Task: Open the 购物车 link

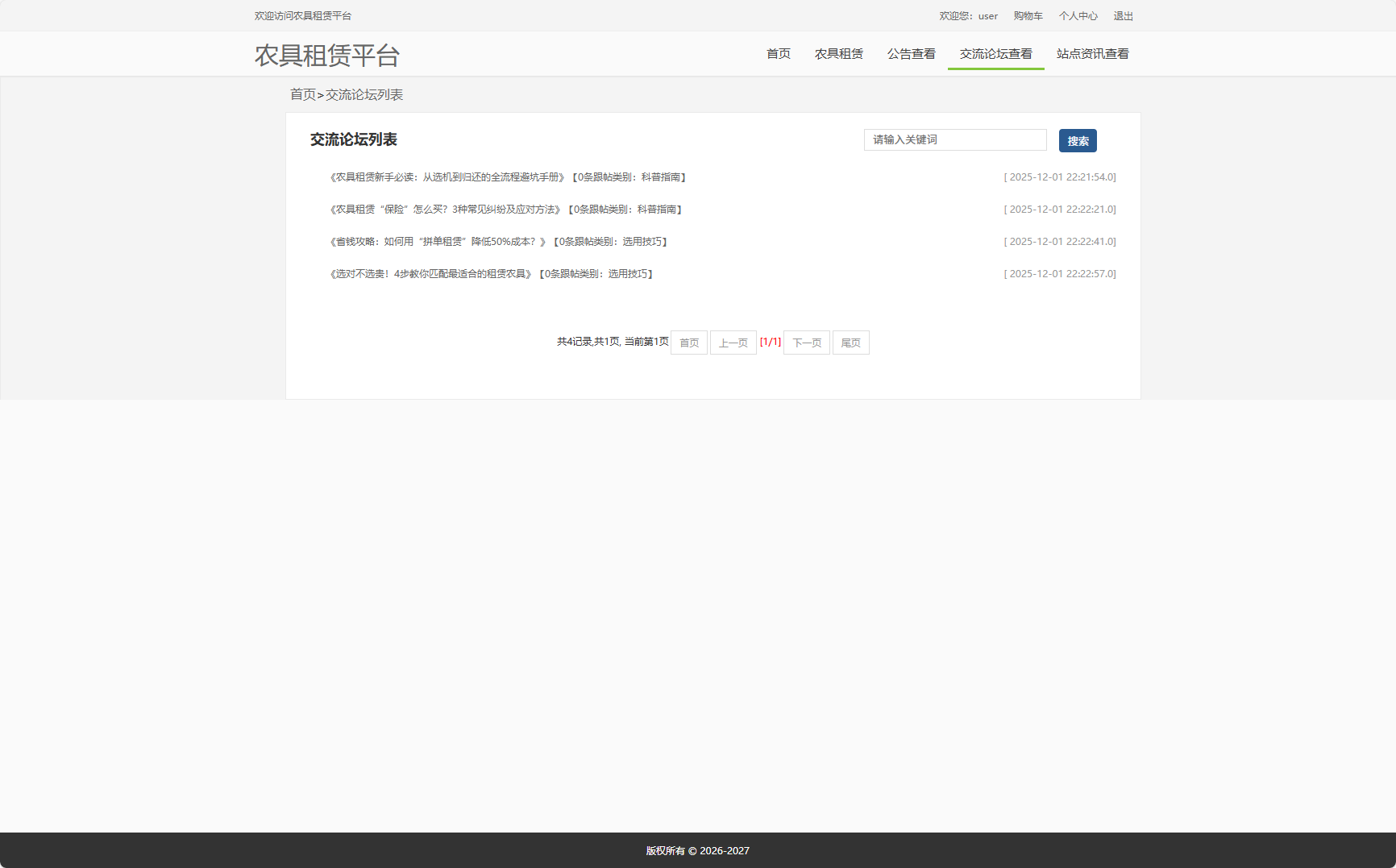Action: [x=1028, y=15]
